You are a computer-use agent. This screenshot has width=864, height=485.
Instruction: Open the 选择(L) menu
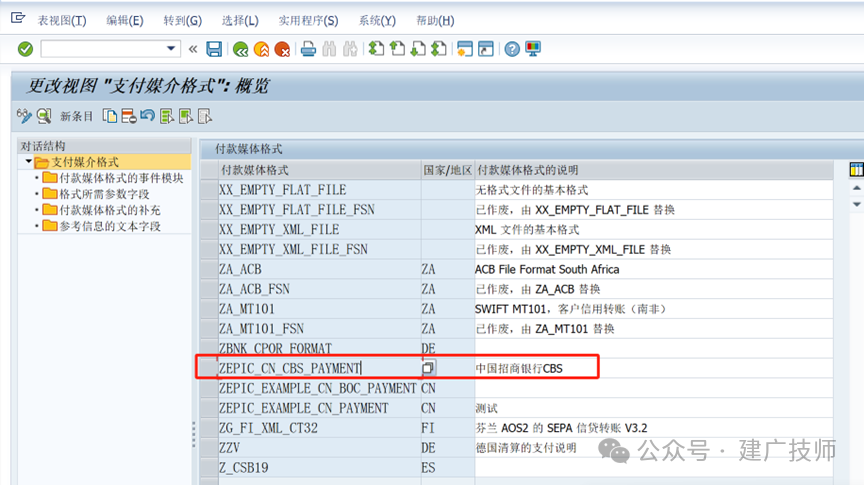tap(240, 20)
